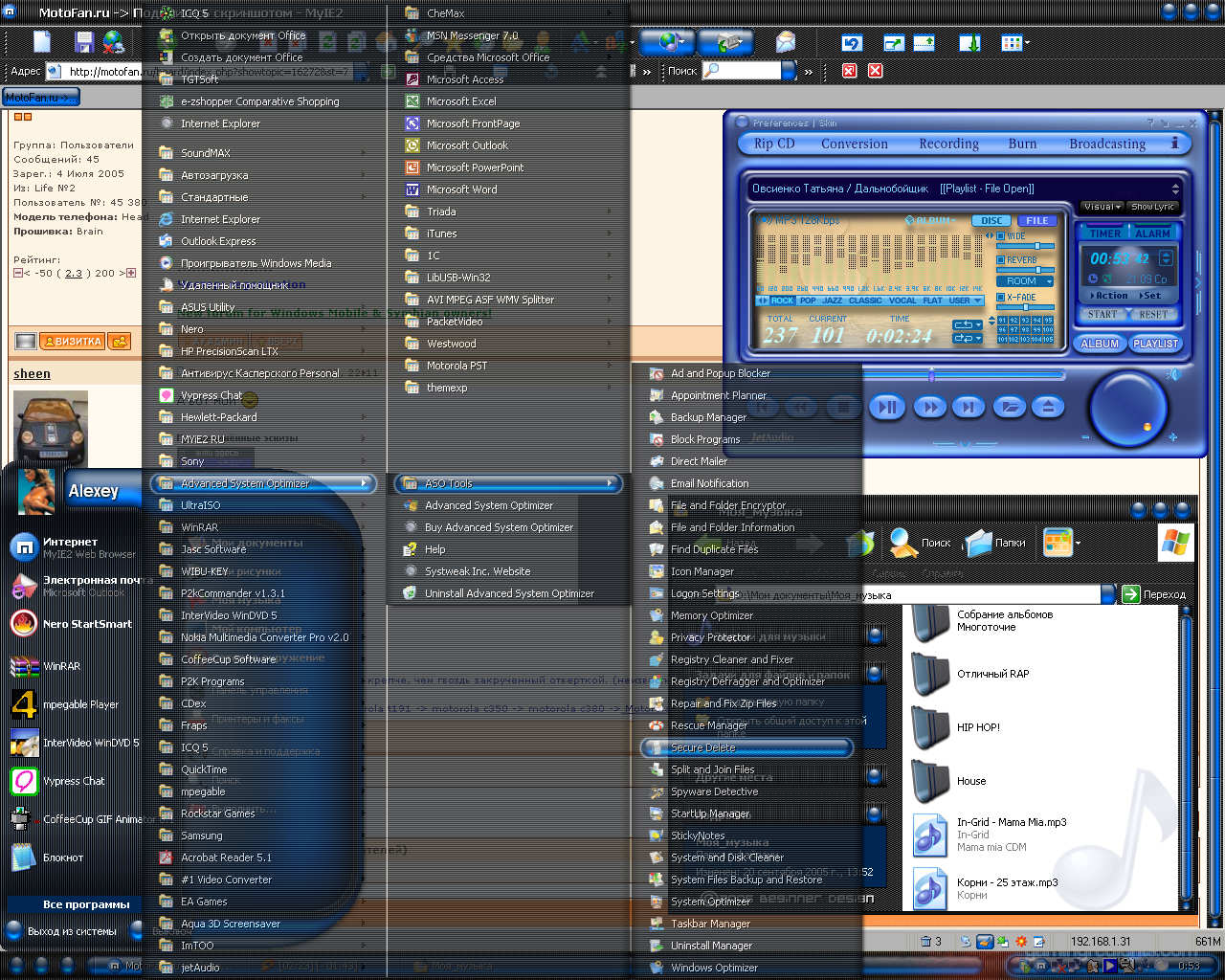Select the ROCK equalizer preset
The image size is (1225, 980).
coord(783,301)
